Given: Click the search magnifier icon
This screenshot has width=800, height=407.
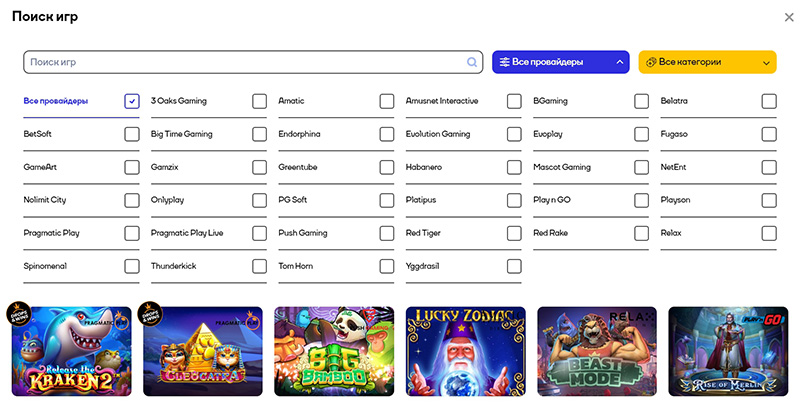Looking at the screenshot, I should pyautogui.click(x=472, y=62).
